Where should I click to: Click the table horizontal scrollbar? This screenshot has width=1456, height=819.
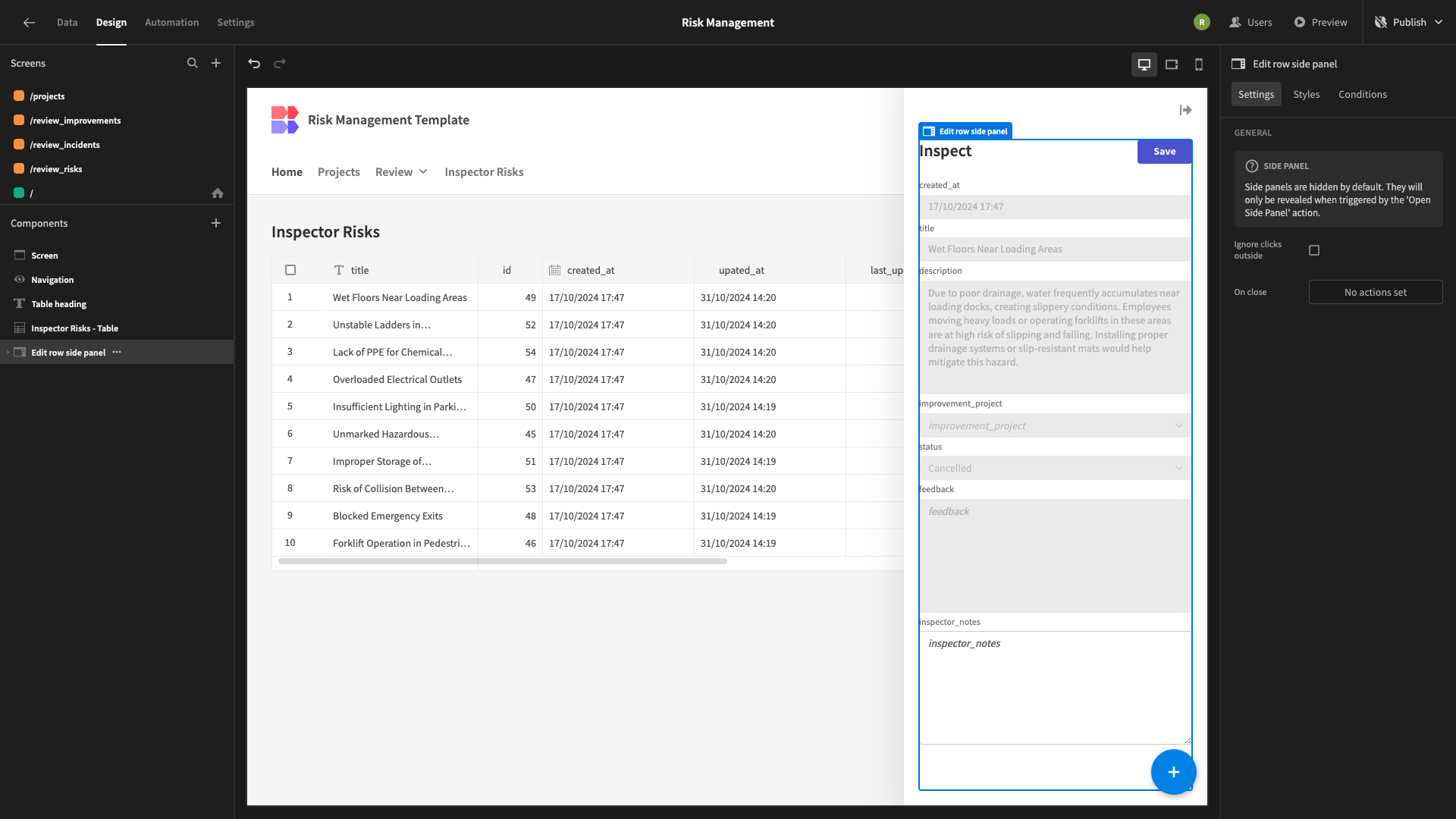pyautogui.click(x=503, y=562)
